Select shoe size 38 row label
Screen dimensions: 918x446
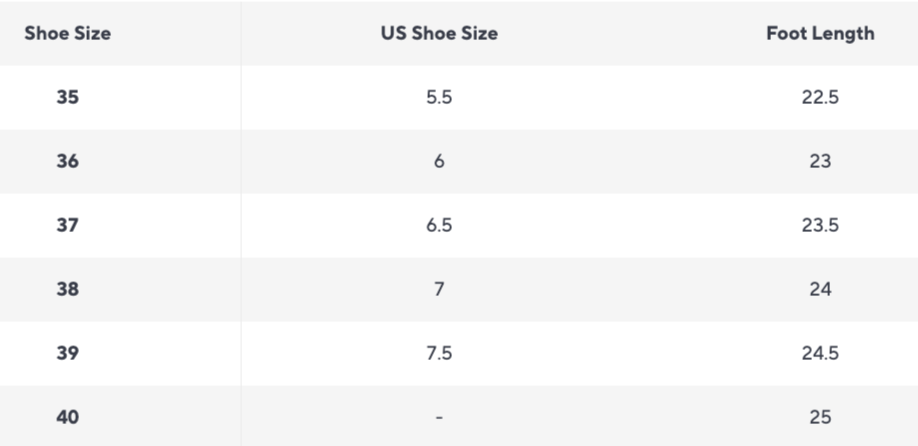pos(68,289)
